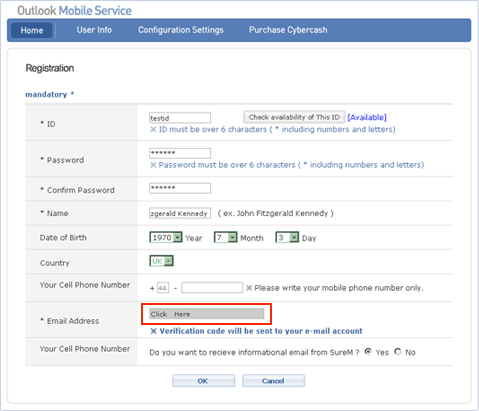Focus the Password field
This screenshot has width=479, height=411.
pos(180,153)
